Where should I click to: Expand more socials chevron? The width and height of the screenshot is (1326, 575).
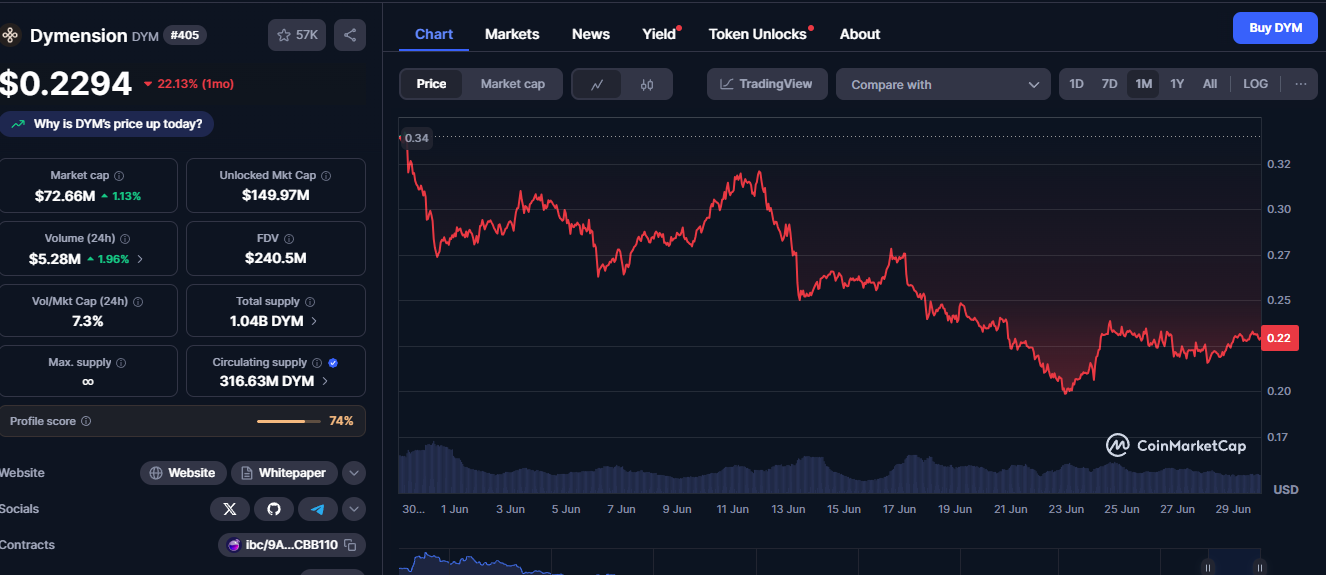tap(354, 509)
